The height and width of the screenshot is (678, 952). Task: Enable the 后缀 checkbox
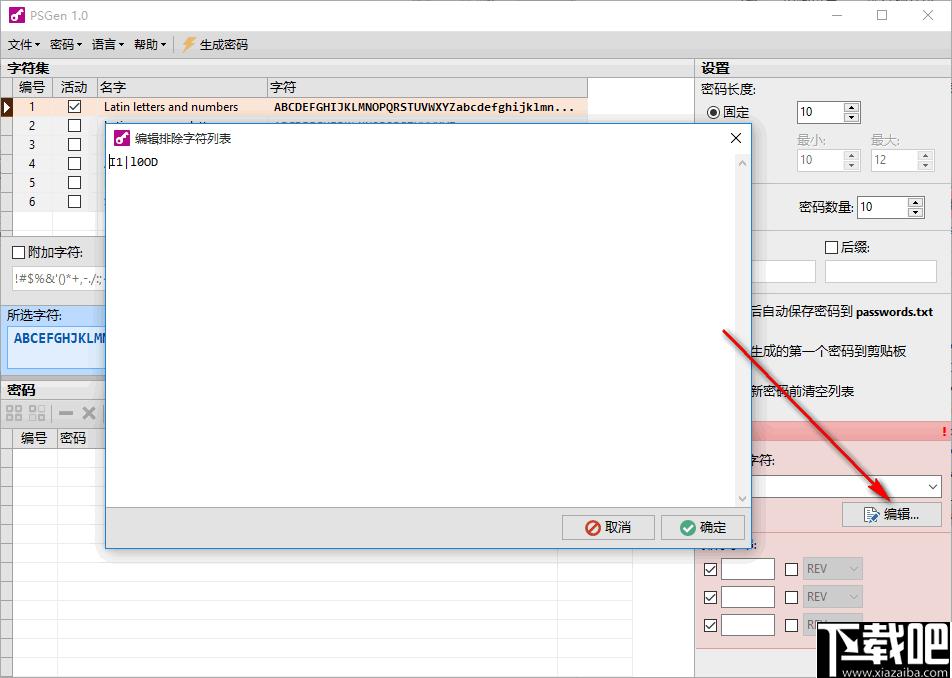(831, 248)
